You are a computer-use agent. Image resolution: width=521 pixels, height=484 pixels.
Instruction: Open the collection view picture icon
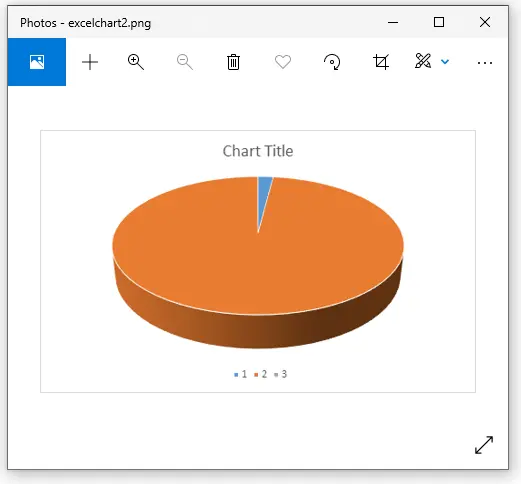tap(37, 62)
